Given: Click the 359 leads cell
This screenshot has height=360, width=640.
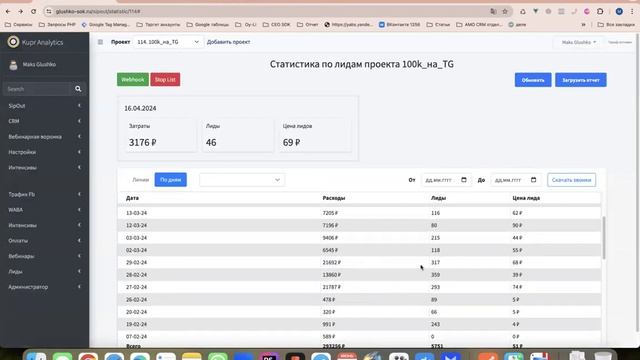Looking at the screenshot, I should coord(436,275).
